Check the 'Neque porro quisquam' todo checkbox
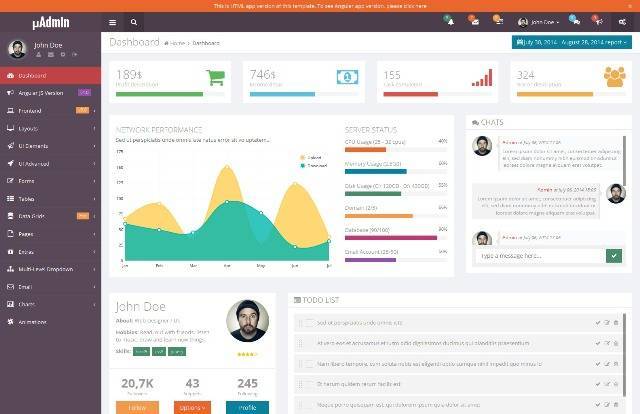Image resolution: width=640 pixels, height=414 pixels. coord(309,405)
